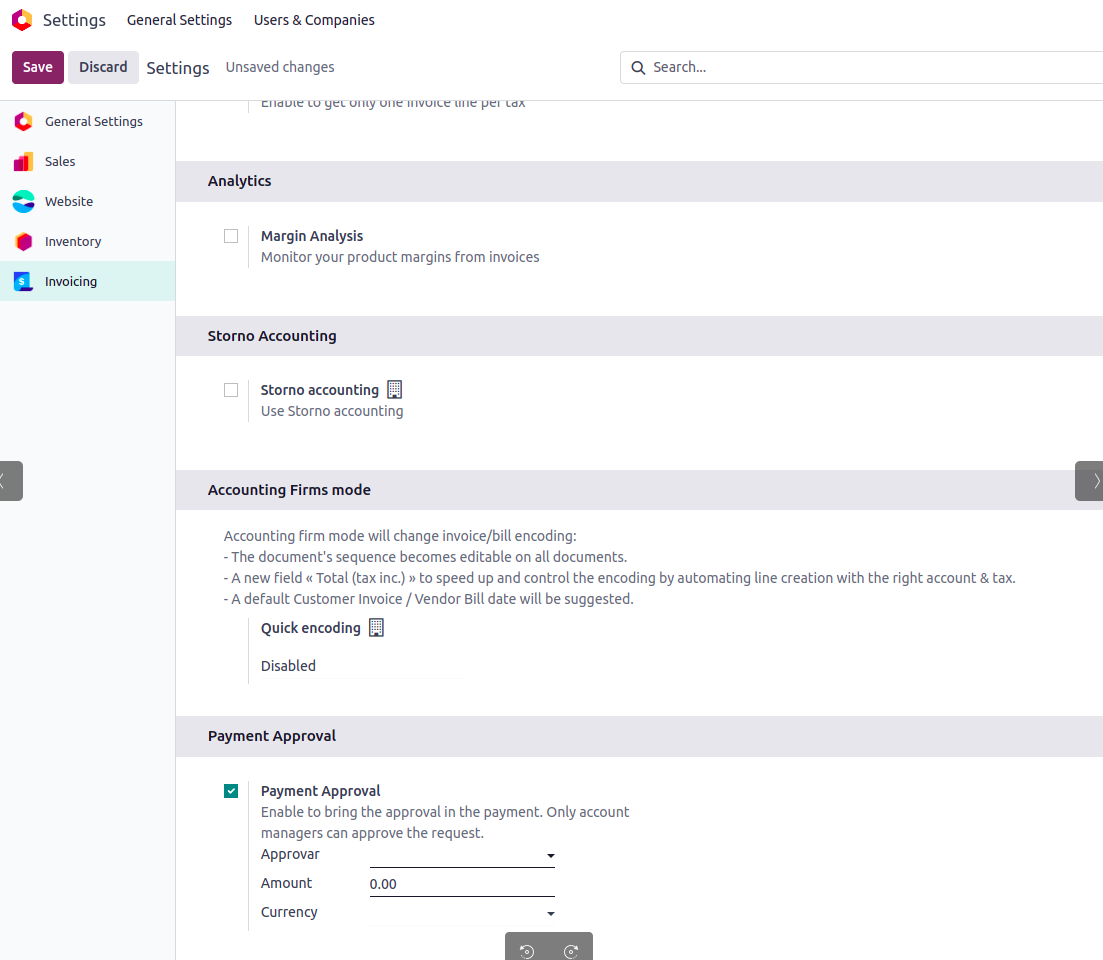Open the Sales settings sidebar icon
Screen dimensions: 1103x960
click(x=23, y=162)
